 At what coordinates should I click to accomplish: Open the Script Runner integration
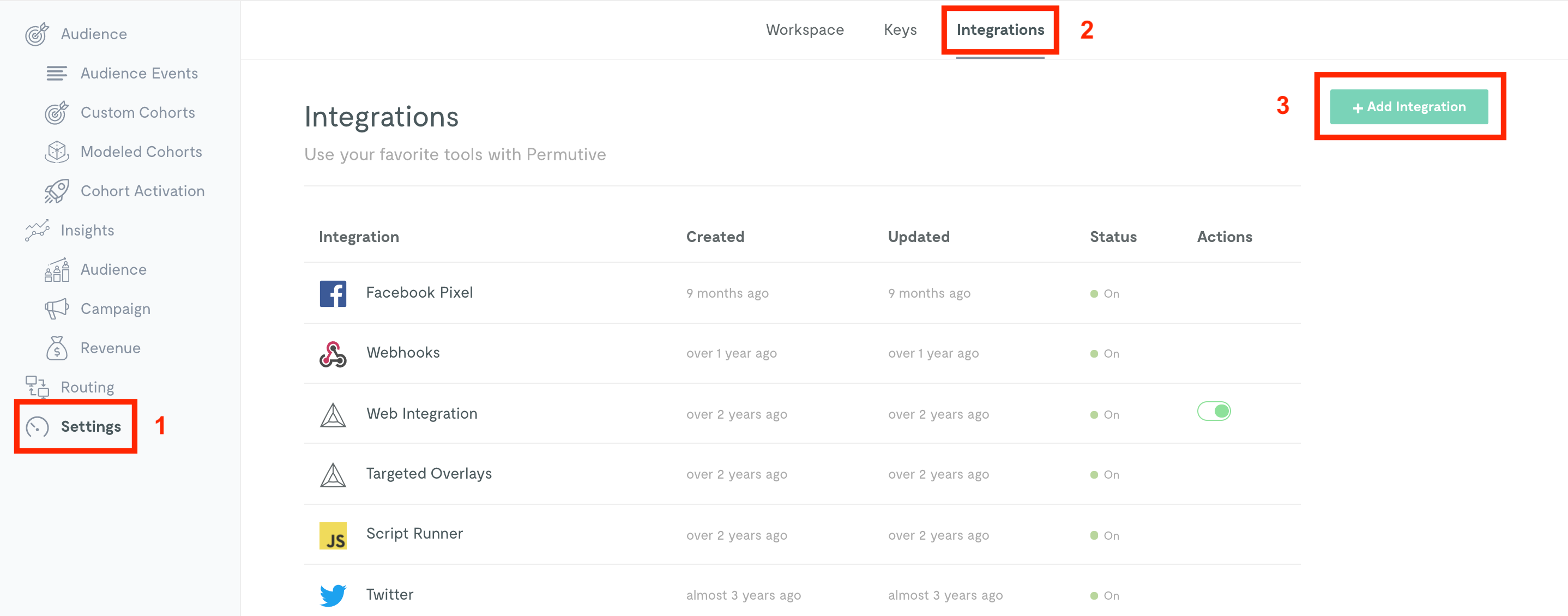[x=414, y=534]
